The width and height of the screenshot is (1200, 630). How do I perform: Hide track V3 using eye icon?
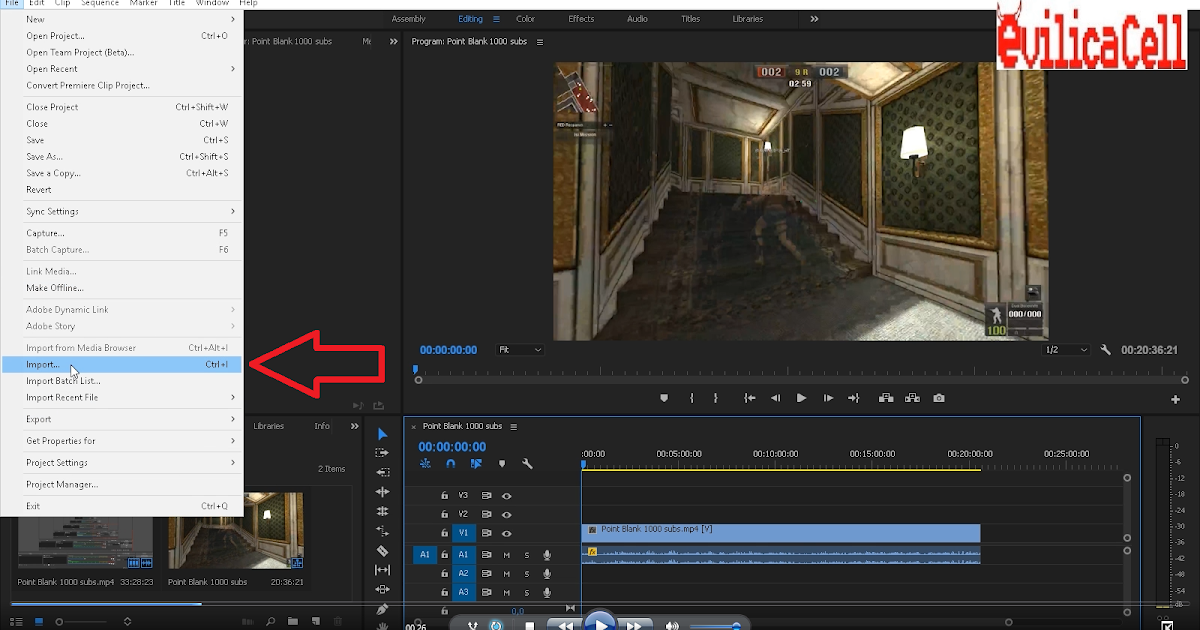[507, 495]
